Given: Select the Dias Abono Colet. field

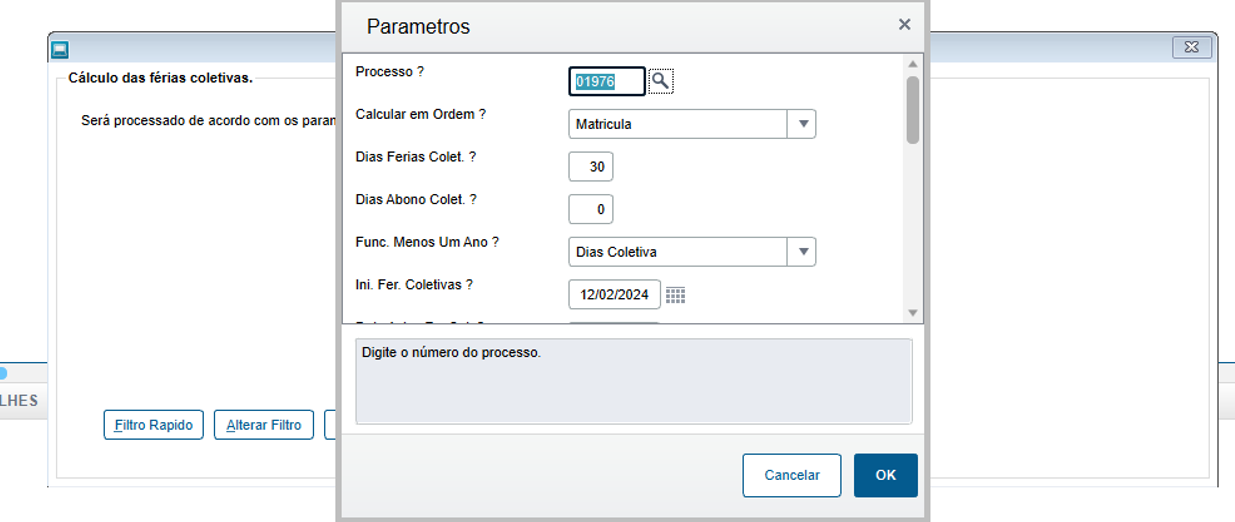Looking at the screenshot, I should pos(591,209).
